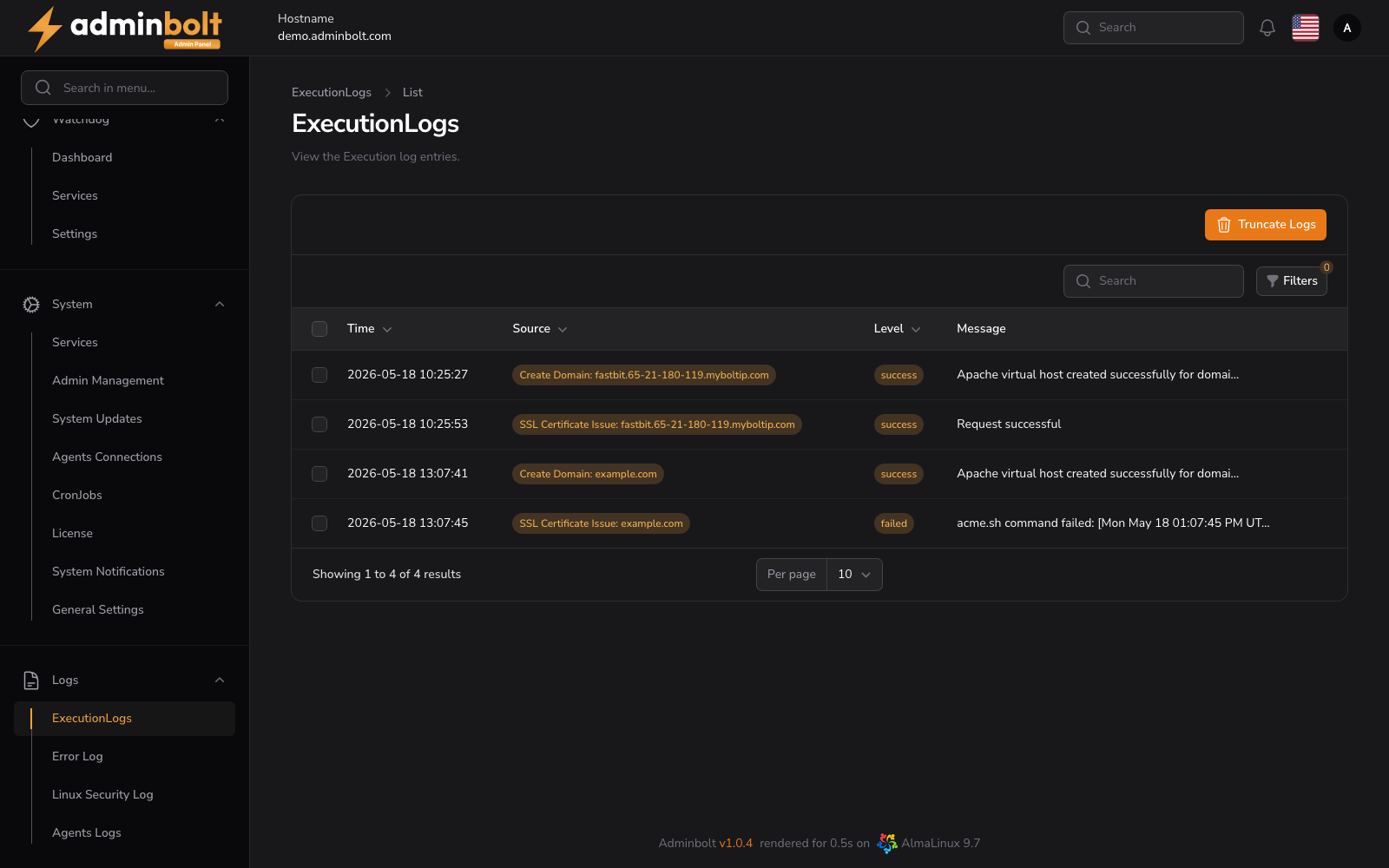
Task: Open System Notifications page
Action: (x=109, y=572)
